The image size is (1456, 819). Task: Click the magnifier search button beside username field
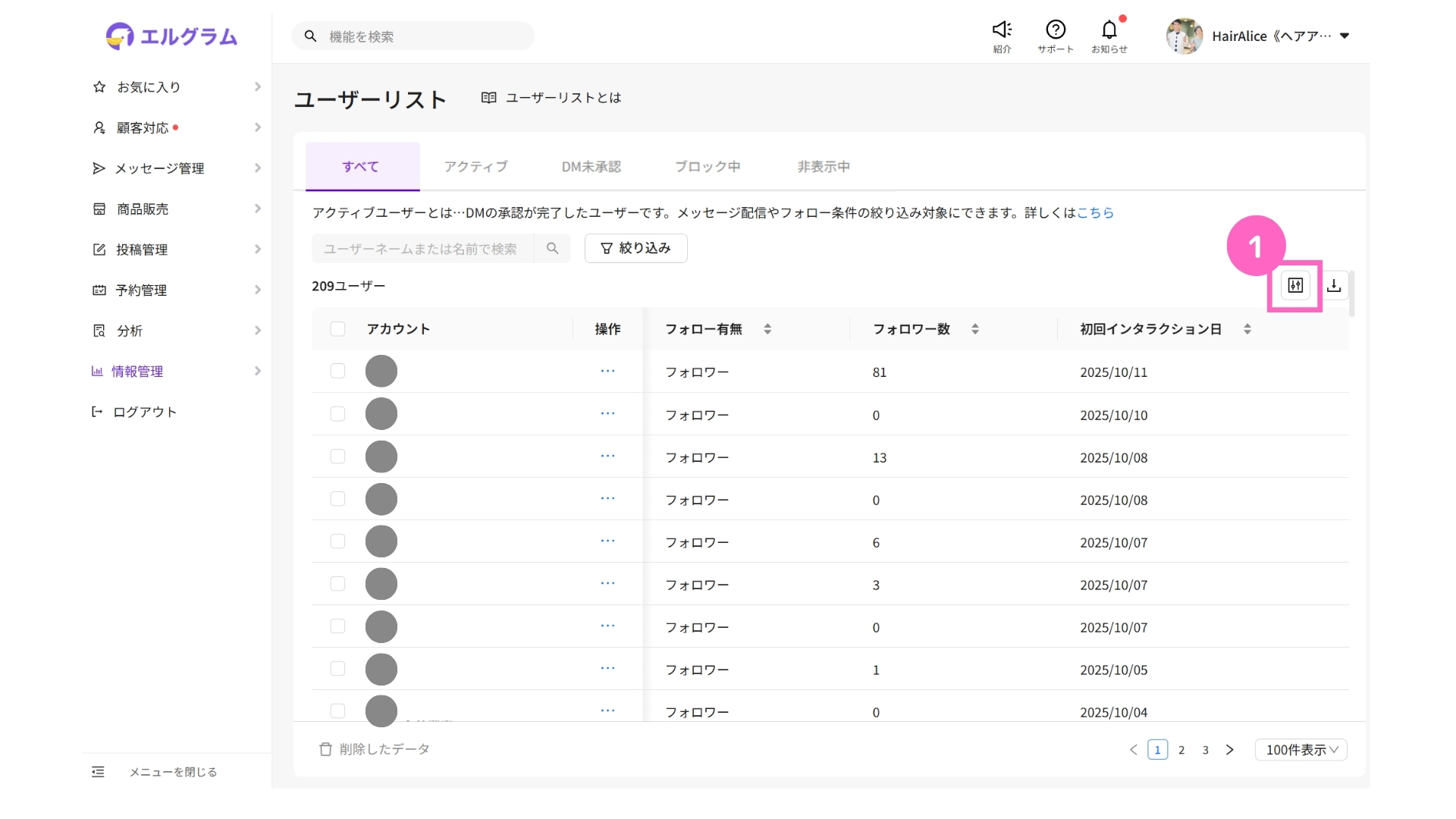pyautogui.click(x=552, y=249)
